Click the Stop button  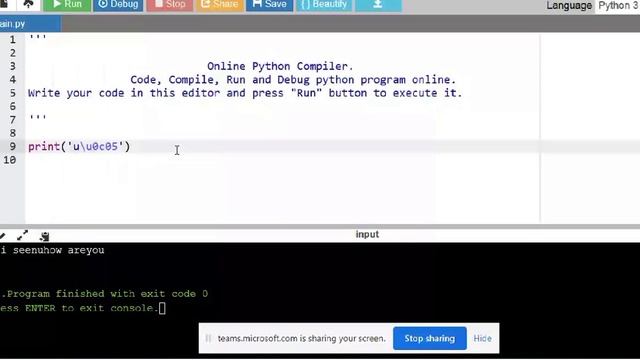pyautogui.click(x=170, y=4)
